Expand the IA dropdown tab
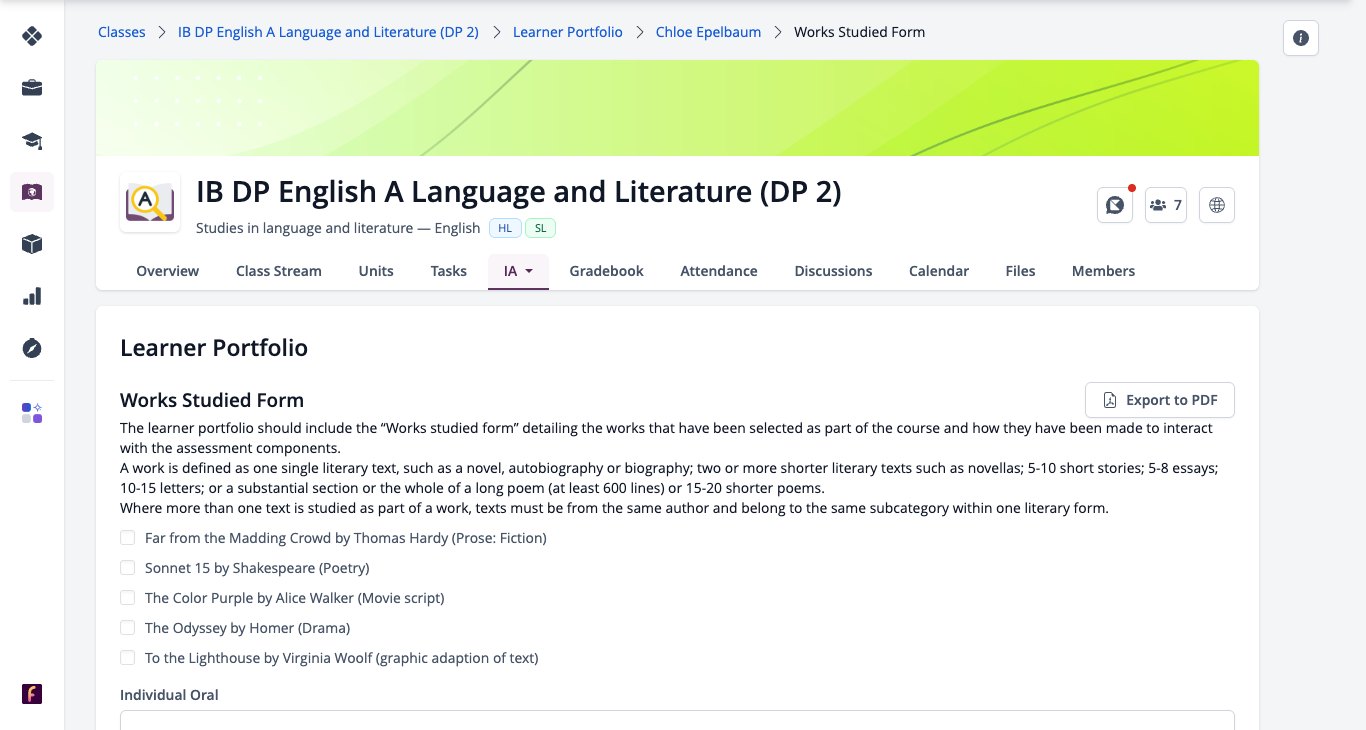1366x730 pixels. click(518, 271)
